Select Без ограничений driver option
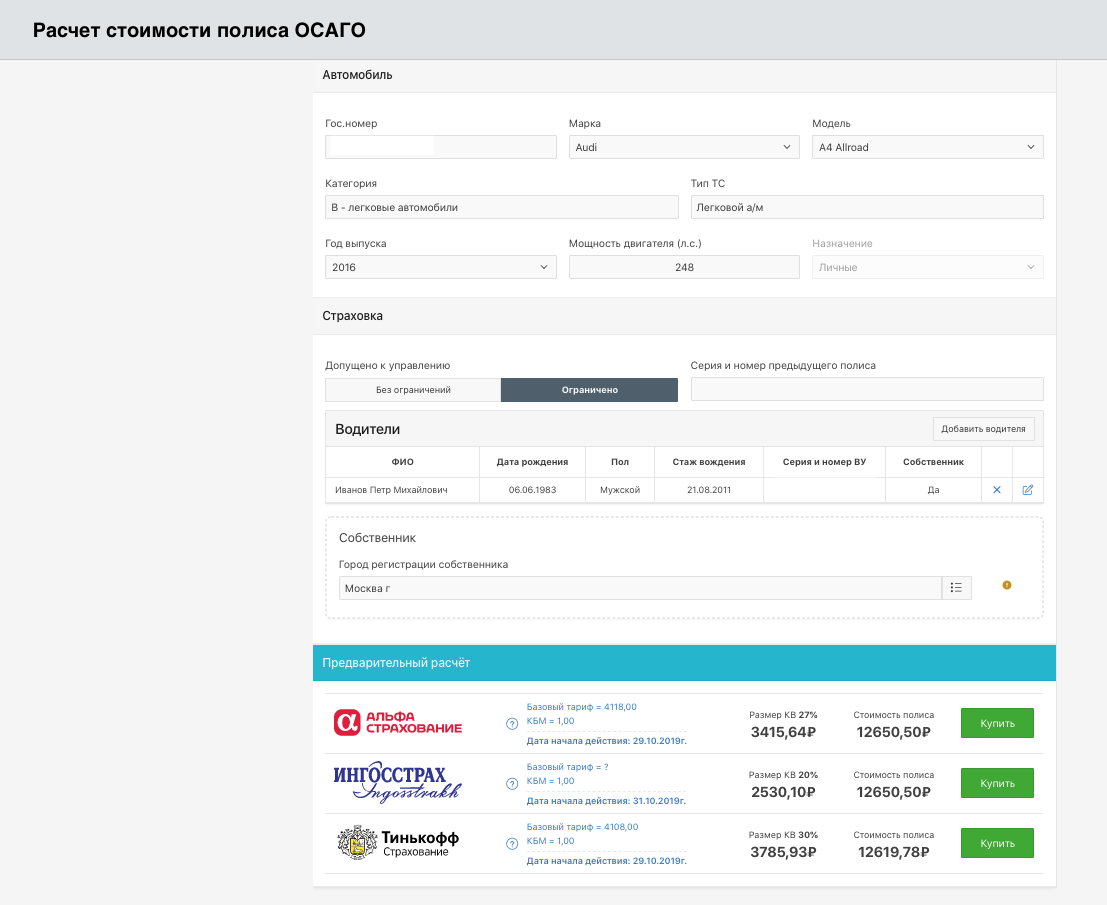 pyautogui.click(x=413, y=390)
